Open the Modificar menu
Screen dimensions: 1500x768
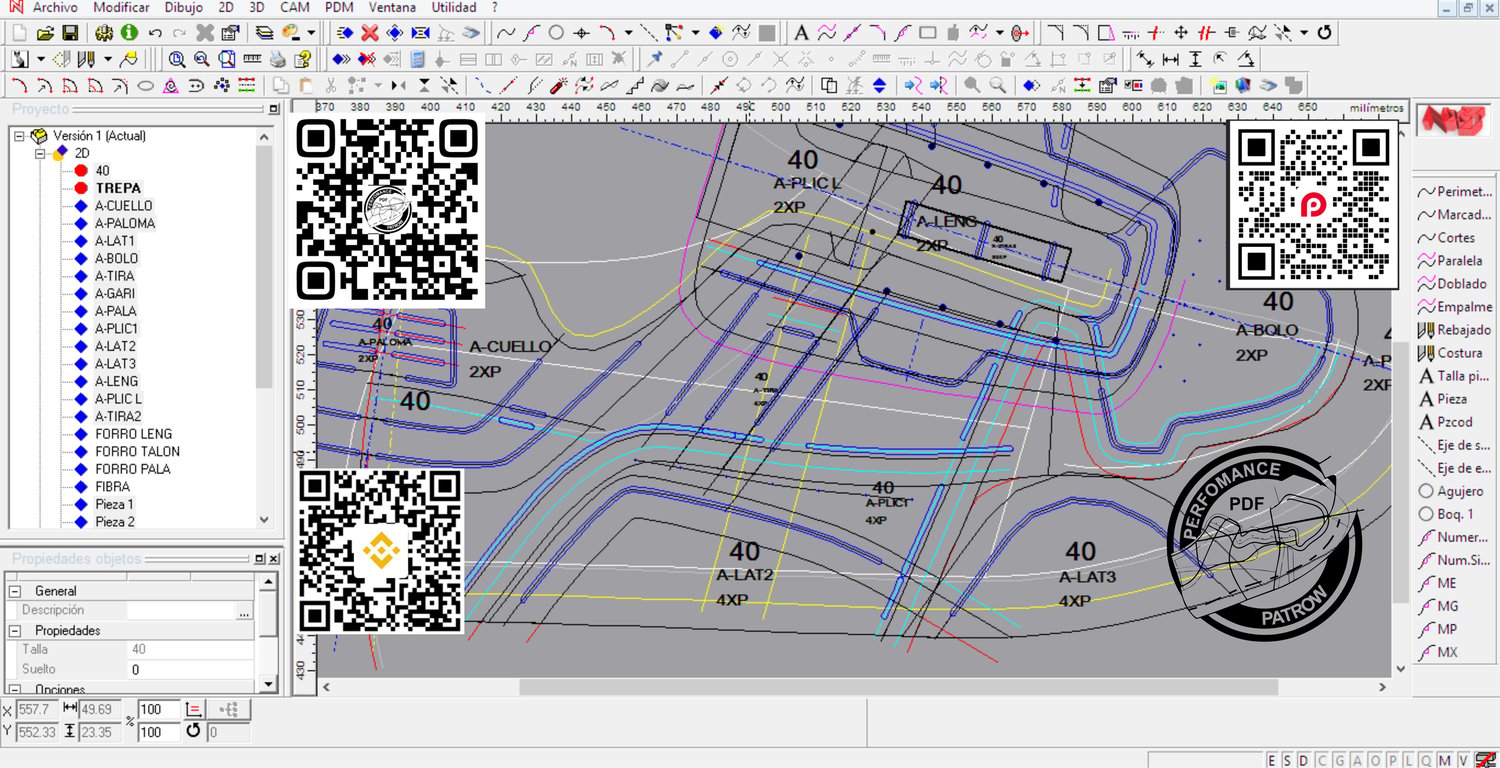pyautogui.click(x=121, y=7)
